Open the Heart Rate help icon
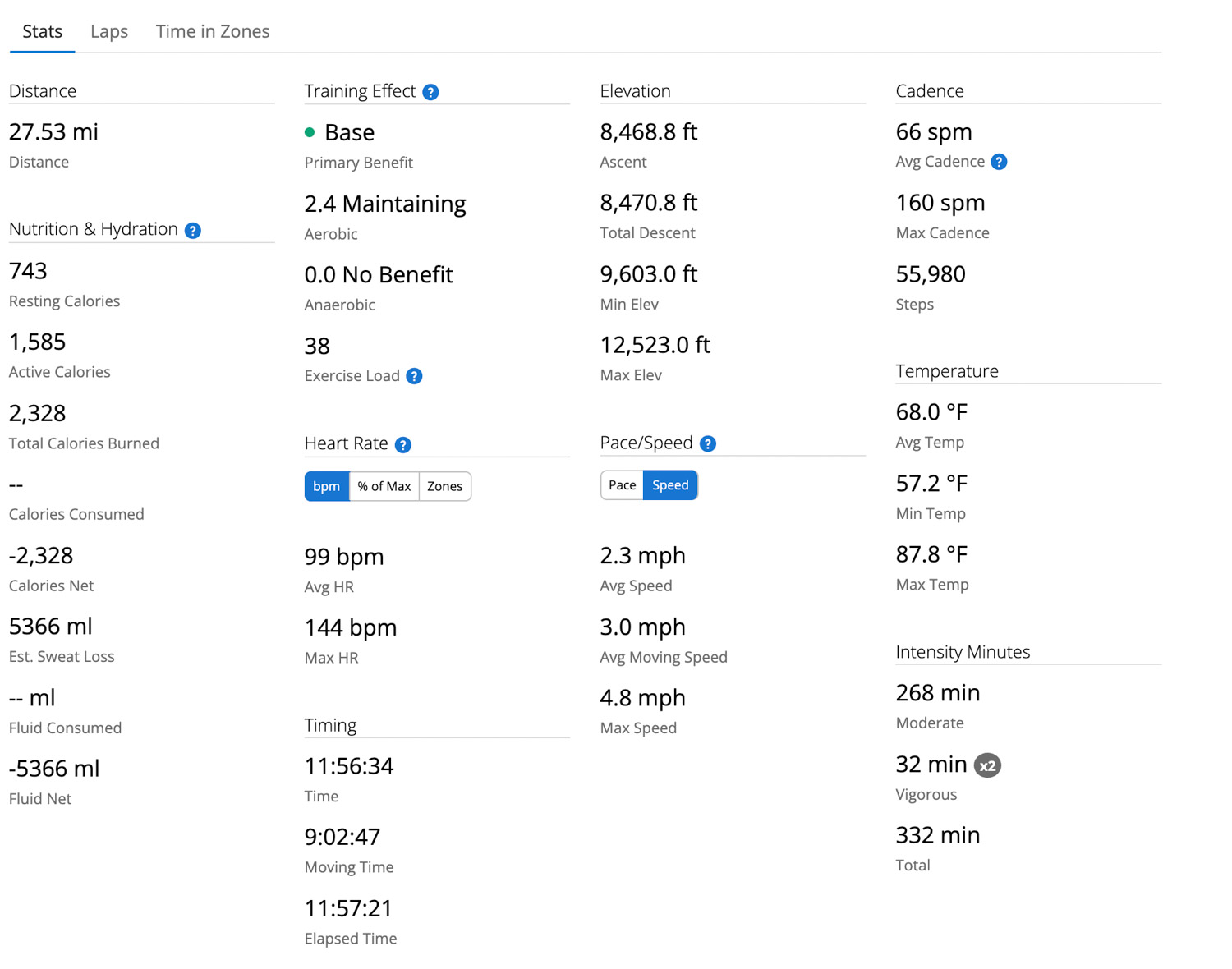 pyautogui.click(x=402, y=445)
